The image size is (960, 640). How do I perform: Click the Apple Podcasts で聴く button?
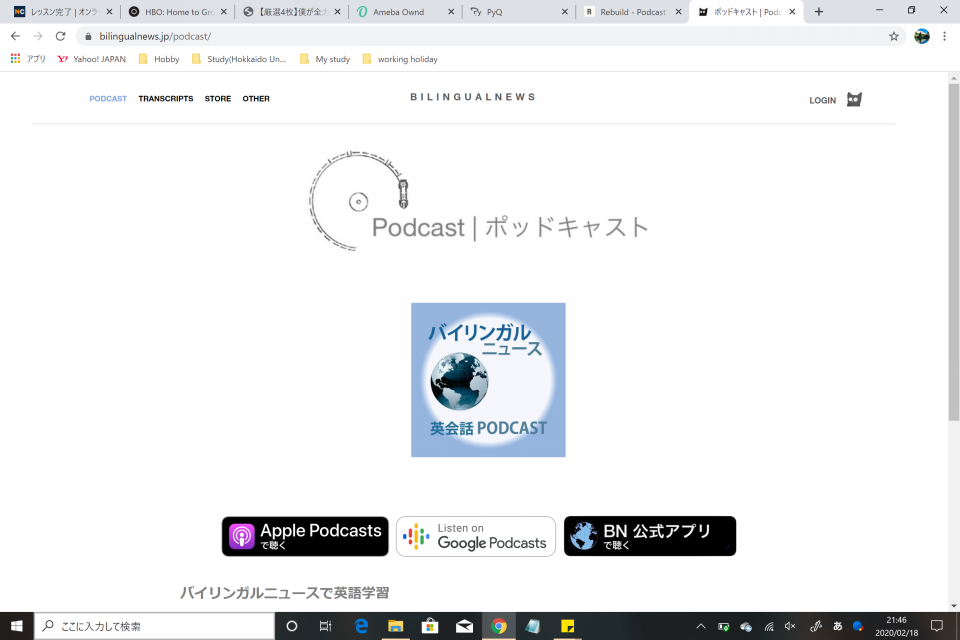[x=305, y=536]
